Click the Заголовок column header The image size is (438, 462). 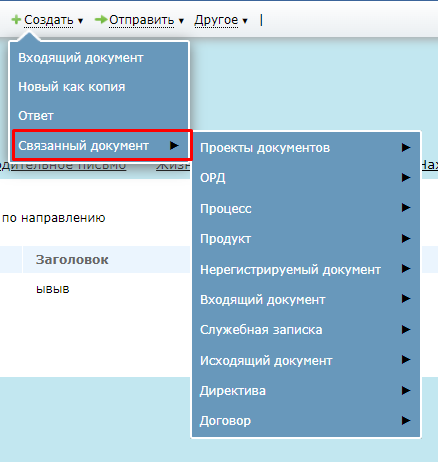pyautogui.click(x=72, y=260)
